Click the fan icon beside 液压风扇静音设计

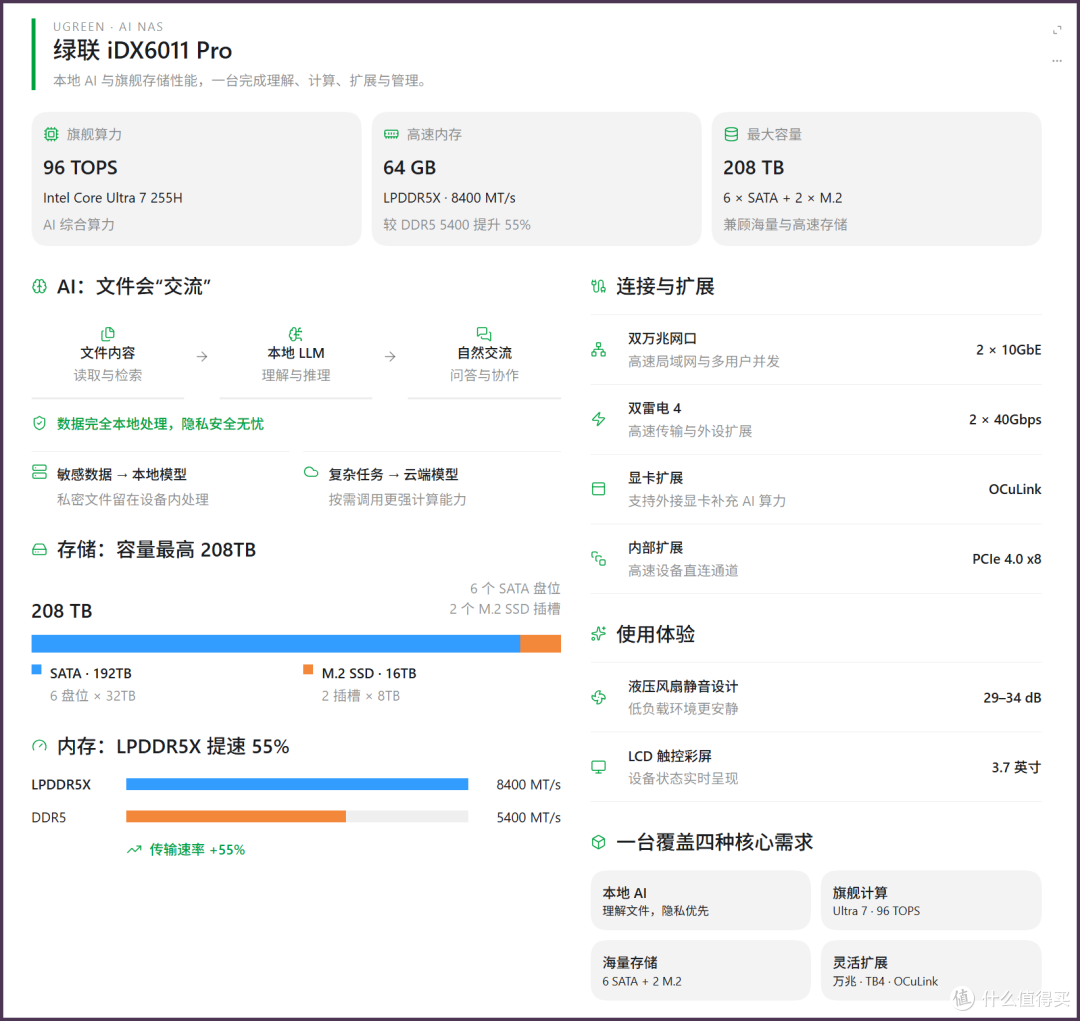599,697
